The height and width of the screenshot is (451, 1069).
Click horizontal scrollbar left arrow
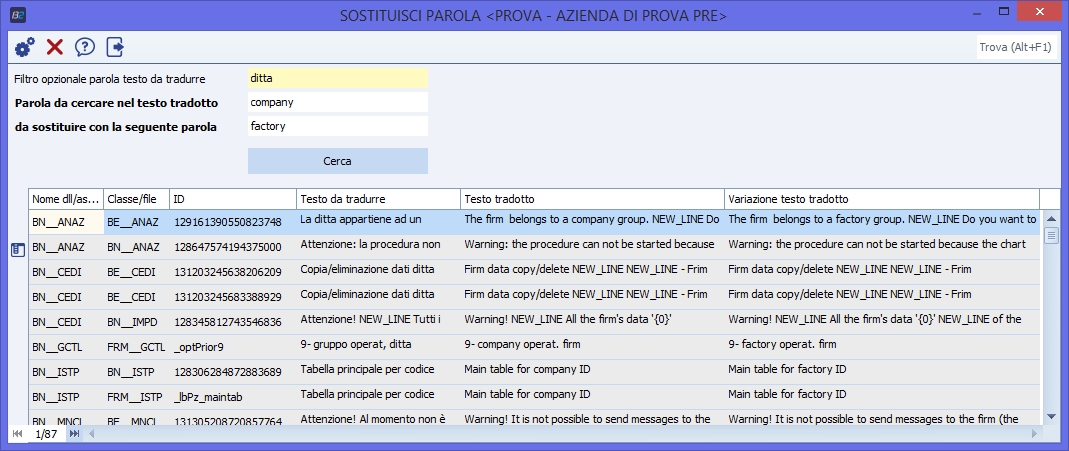coord(91,433)
